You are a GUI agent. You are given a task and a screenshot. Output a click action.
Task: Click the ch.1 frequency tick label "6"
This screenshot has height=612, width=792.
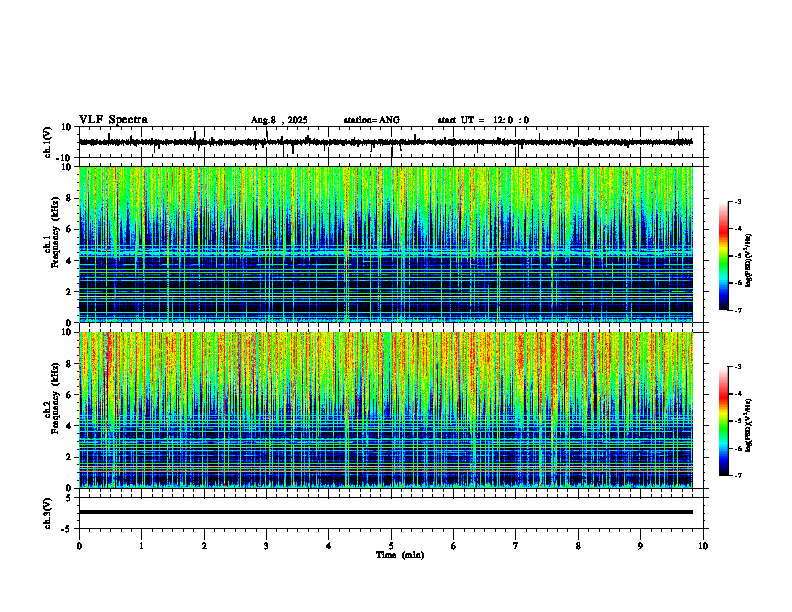coord(69,230)
